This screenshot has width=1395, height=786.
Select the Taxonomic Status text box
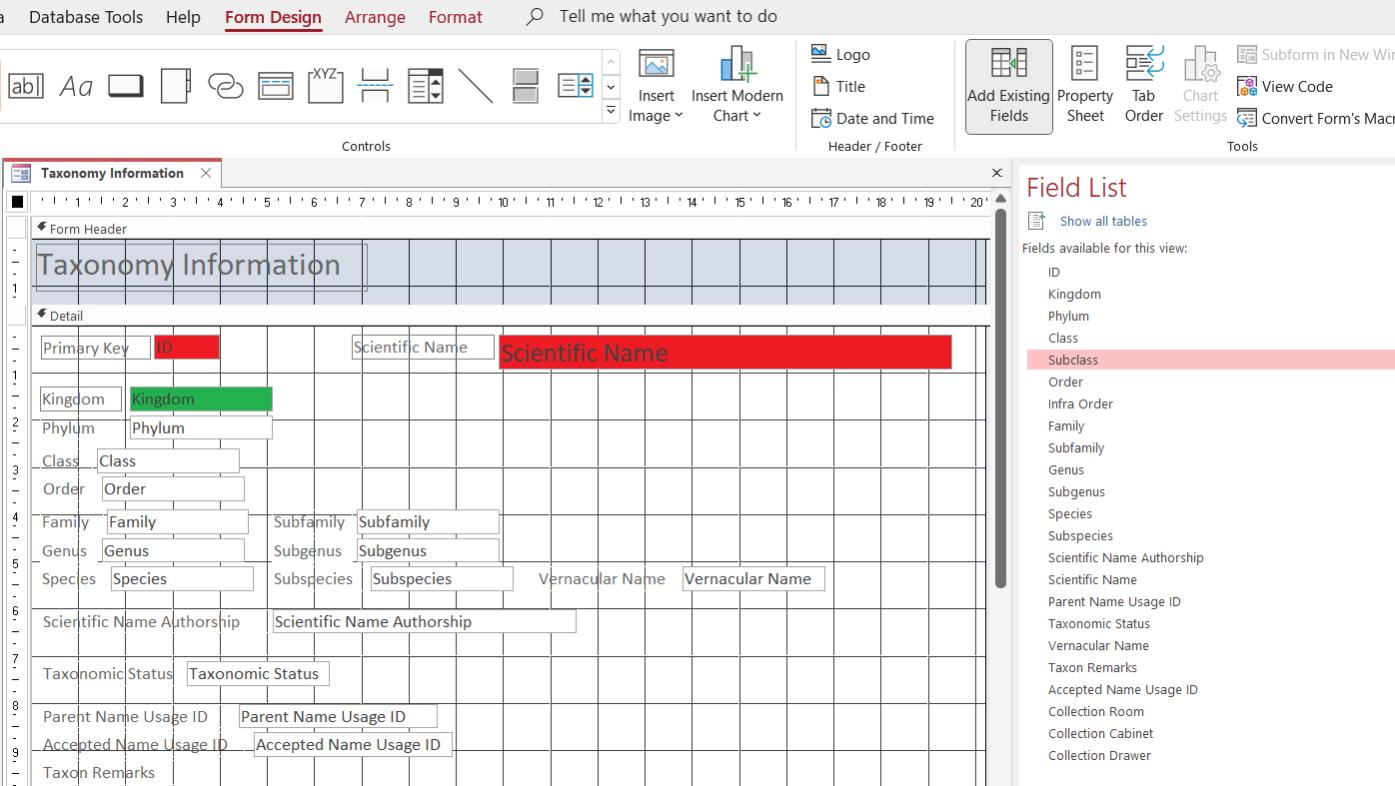[258, 673]
